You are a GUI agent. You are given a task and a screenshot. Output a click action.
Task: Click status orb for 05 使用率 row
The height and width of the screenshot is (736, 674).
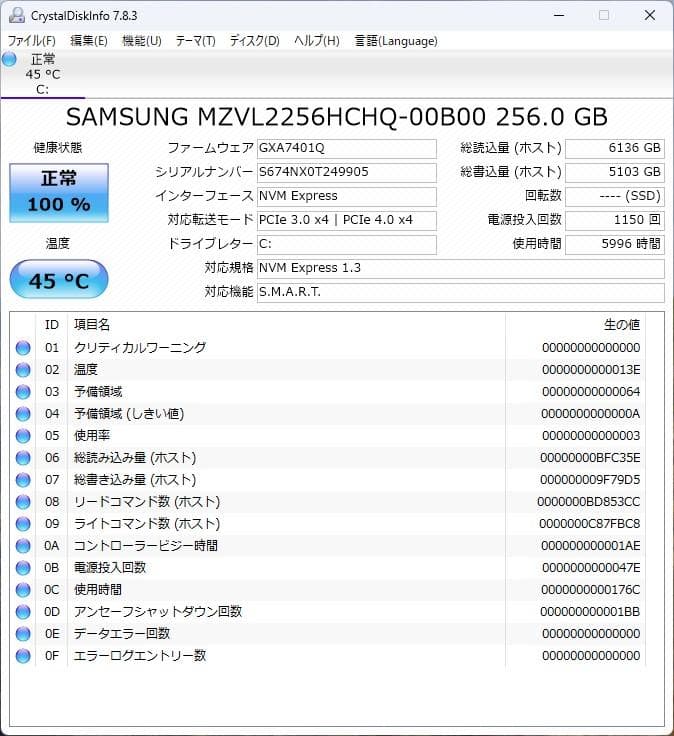tap(23, 436)
